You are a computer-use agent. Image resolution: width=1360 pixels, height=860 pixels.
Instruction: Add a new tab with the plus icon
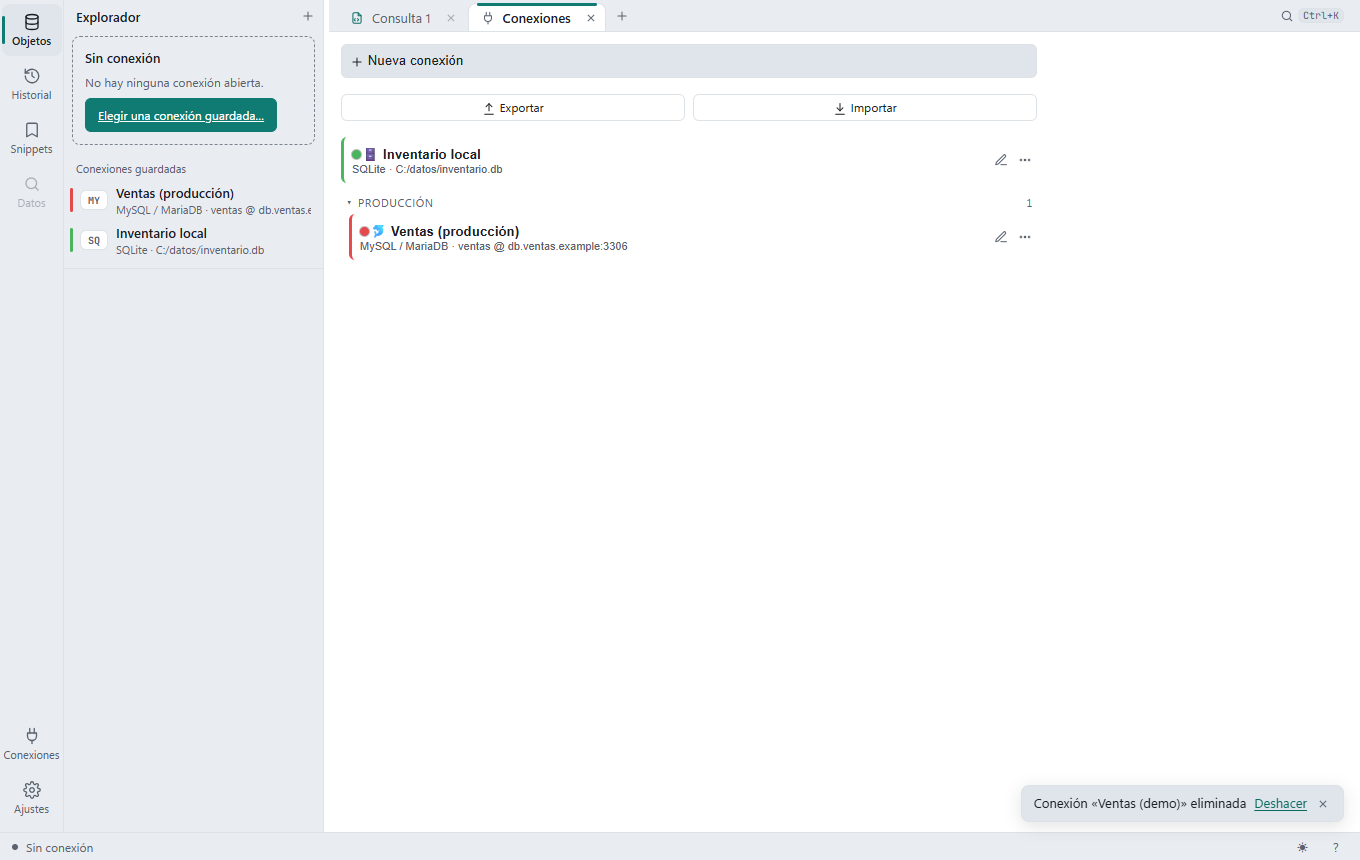click(x=622, y=16)
